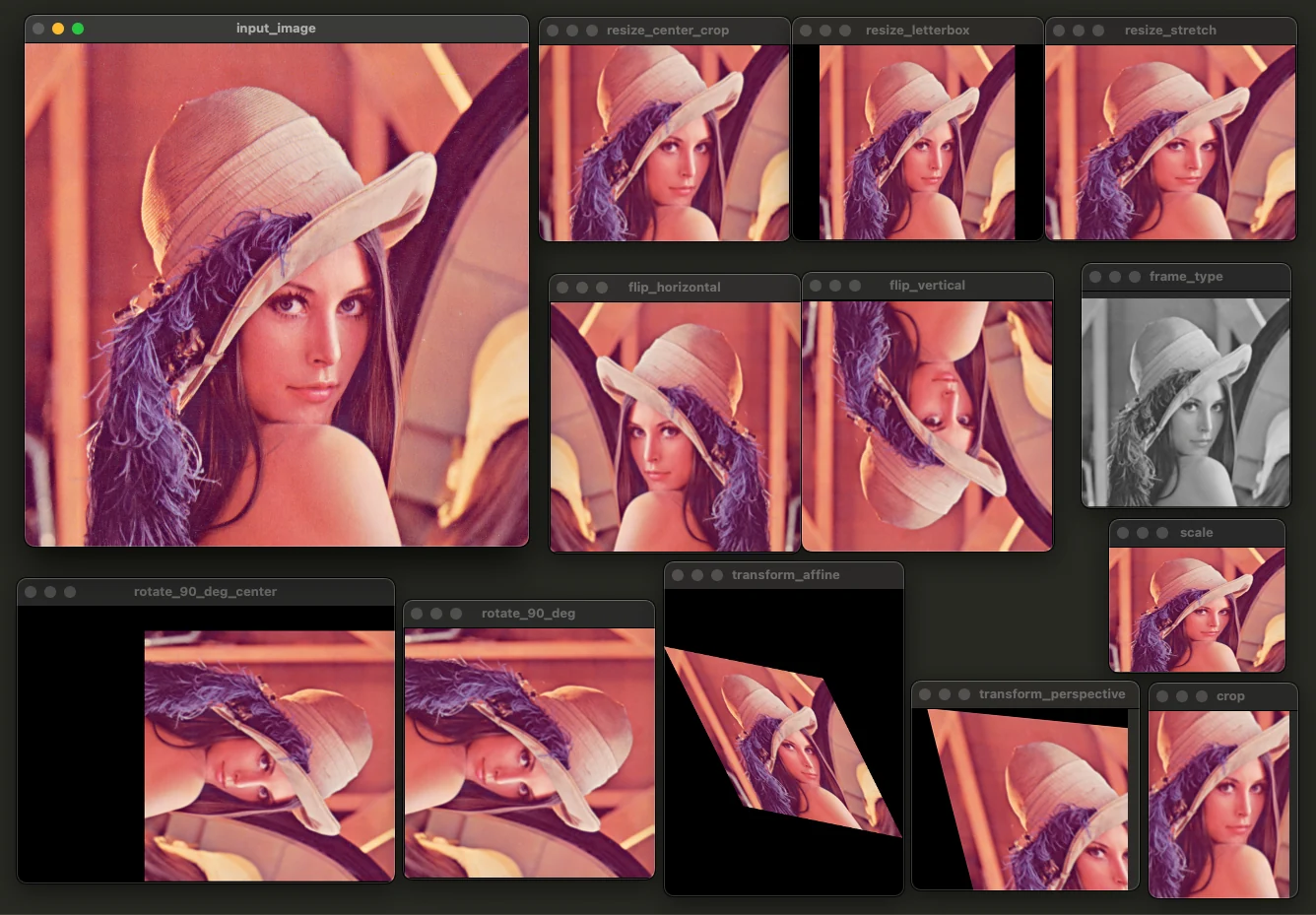This screenshot has width=1316, height=915.
Task: Click the crop window title bar
Action: pos(1230,696)
